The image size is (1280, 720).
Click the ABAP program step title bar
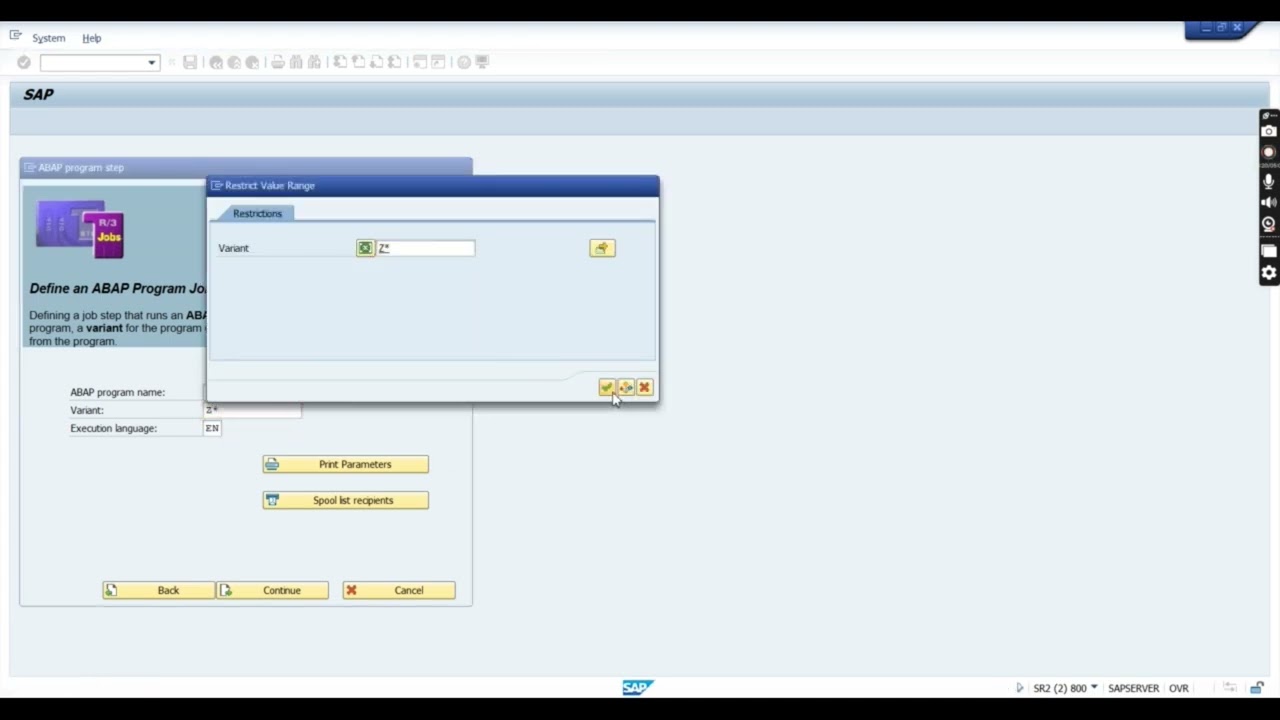pyautogui.click(x=245, y=167)
